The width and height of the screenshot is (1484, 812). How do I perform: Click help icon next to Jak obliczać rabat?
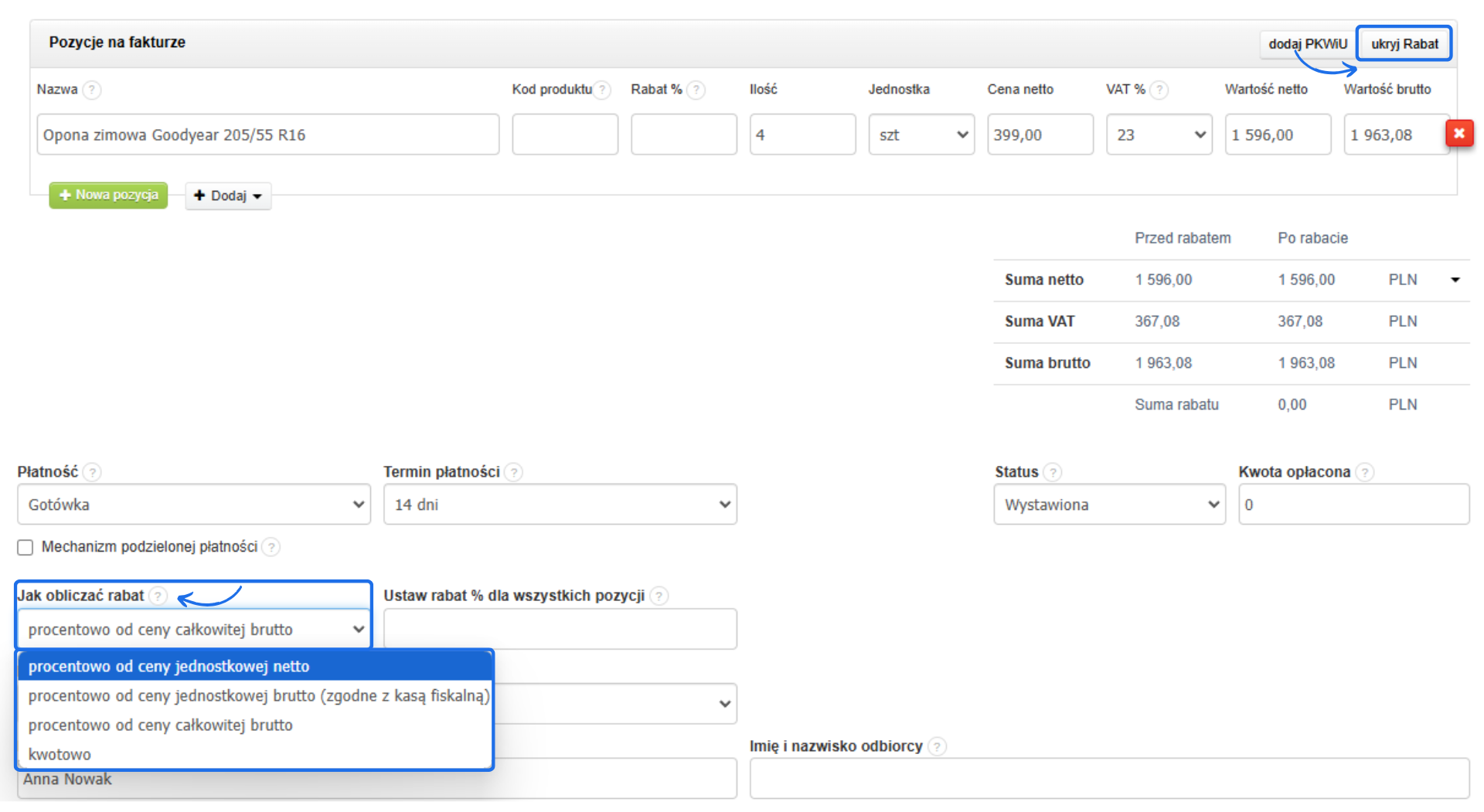158,596
